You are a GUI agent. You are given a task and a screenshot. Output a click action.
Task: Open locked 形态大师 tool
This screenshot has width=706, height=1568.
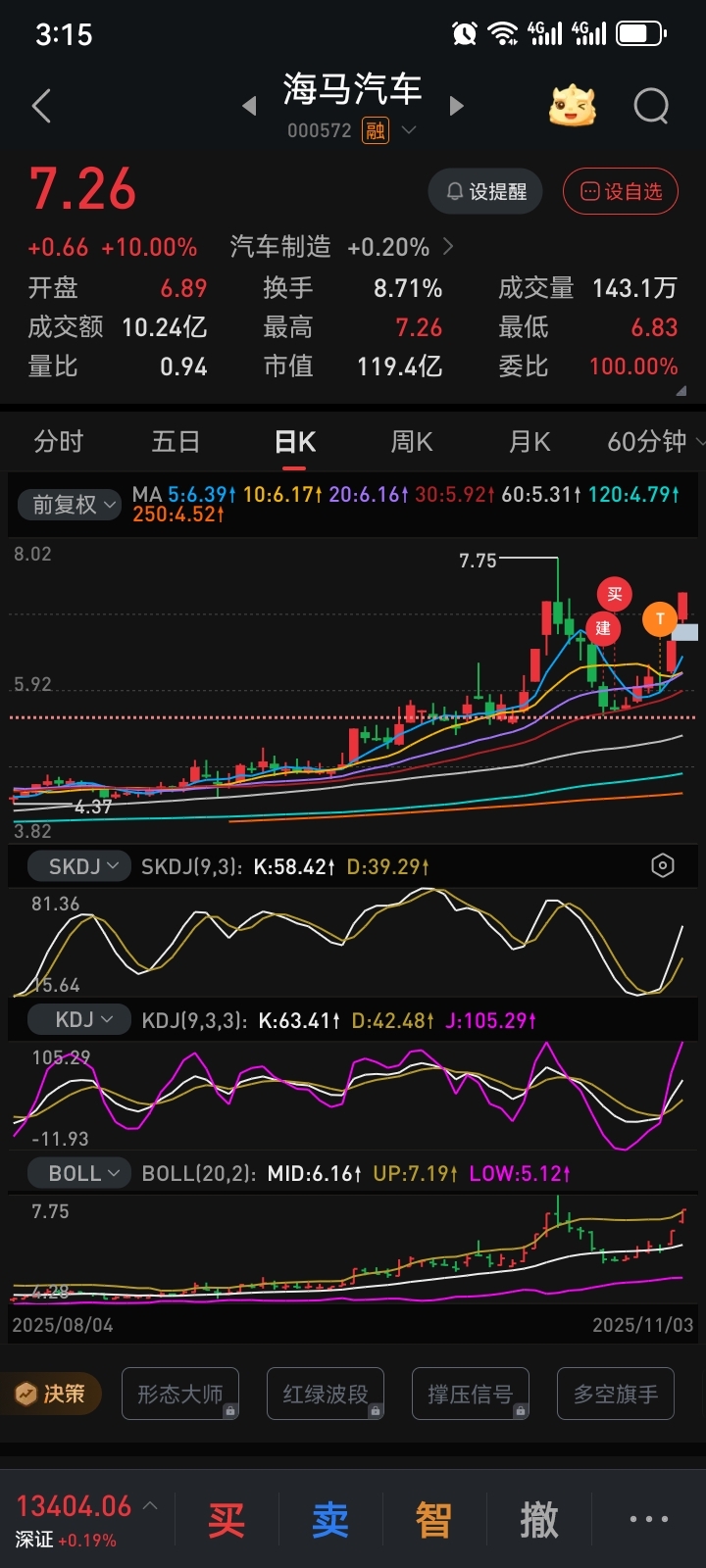180,1394
